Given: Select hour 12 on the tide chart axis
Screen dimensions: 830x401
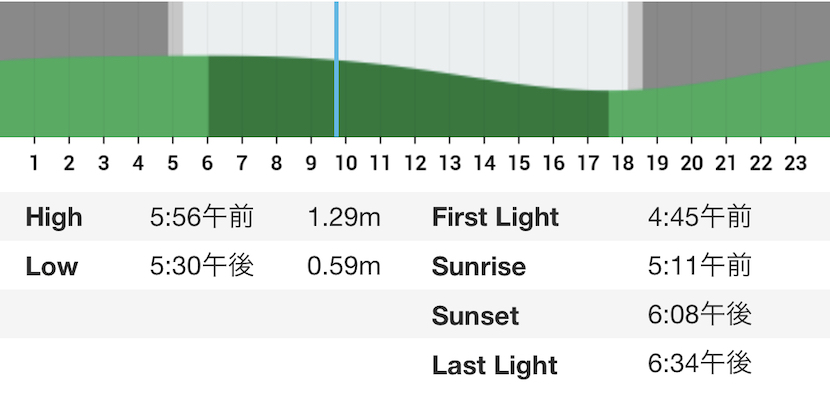Looking at the screenshot, I should pyautogui.click(x=415, y=163).
